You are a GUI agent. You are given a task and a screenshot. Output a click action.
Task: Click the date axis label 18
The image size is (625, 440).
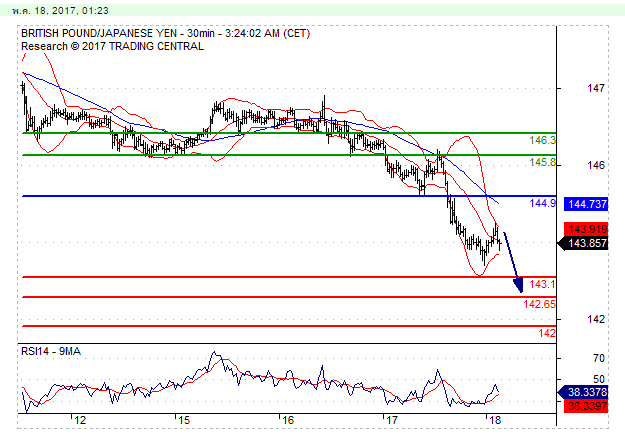coord(495,420)
